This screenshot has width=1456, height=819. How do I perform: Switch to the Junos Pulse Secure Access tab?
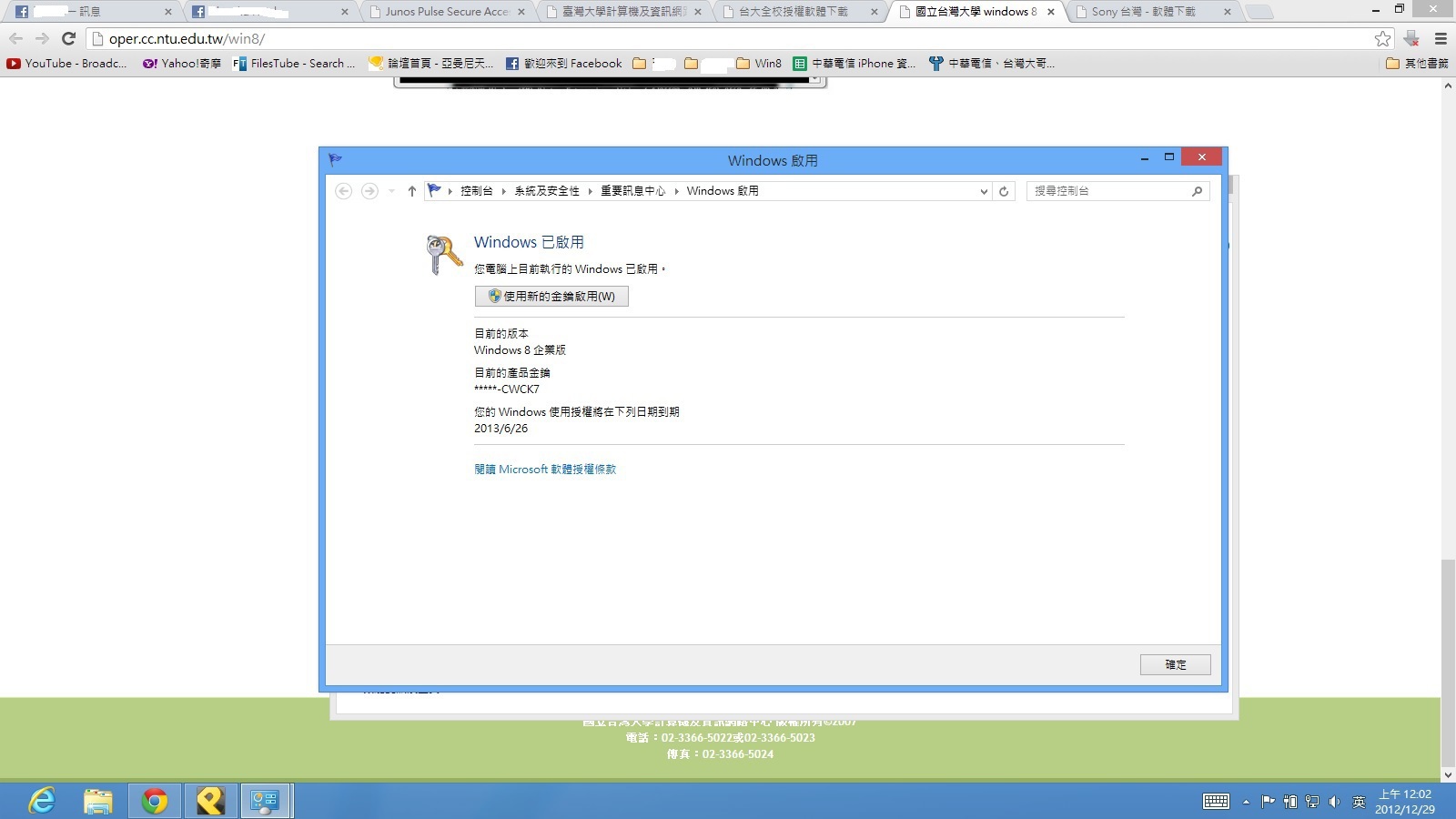[447, 12]
